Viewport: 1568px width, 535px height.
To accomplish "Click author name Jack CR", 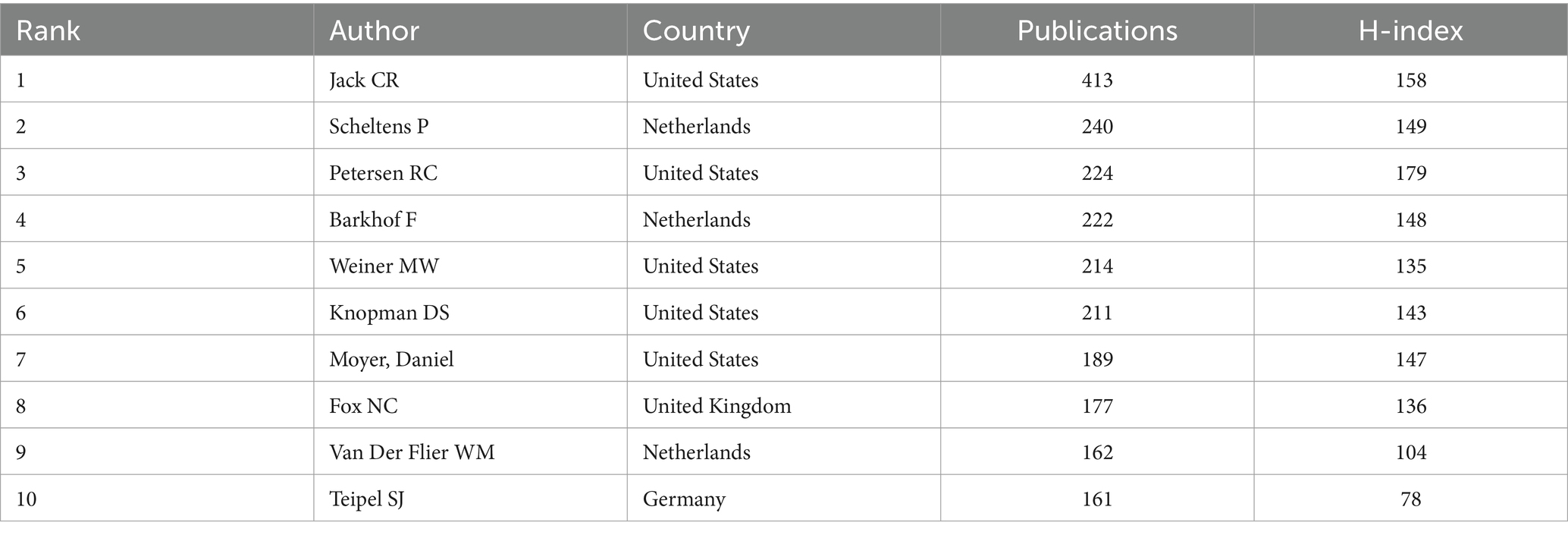I will pyautogui.click(x=364, y=80).
